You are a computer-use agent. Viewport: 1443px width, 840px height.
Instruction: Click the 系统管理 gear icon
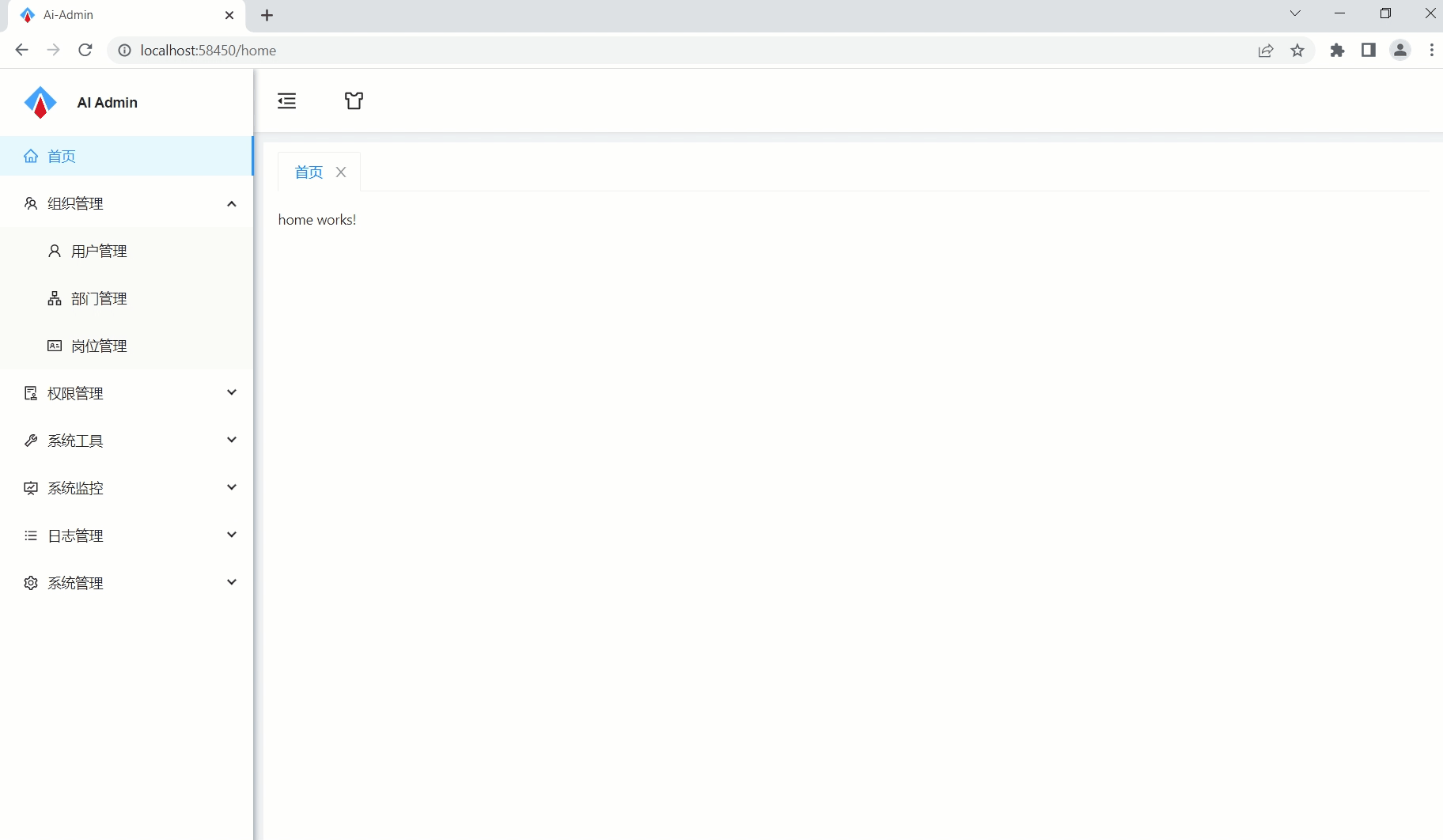(31, 583)
